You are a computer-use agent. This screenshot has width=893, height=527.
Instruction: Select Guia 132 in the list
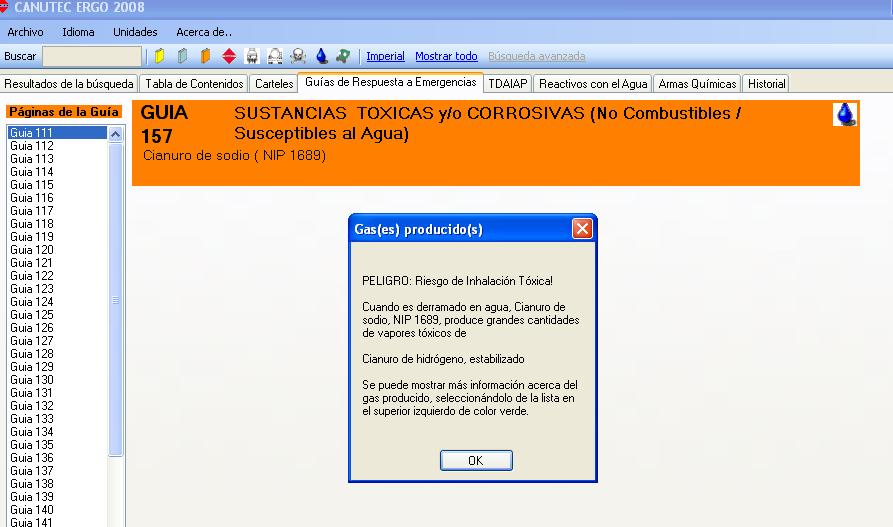(57, 406)
